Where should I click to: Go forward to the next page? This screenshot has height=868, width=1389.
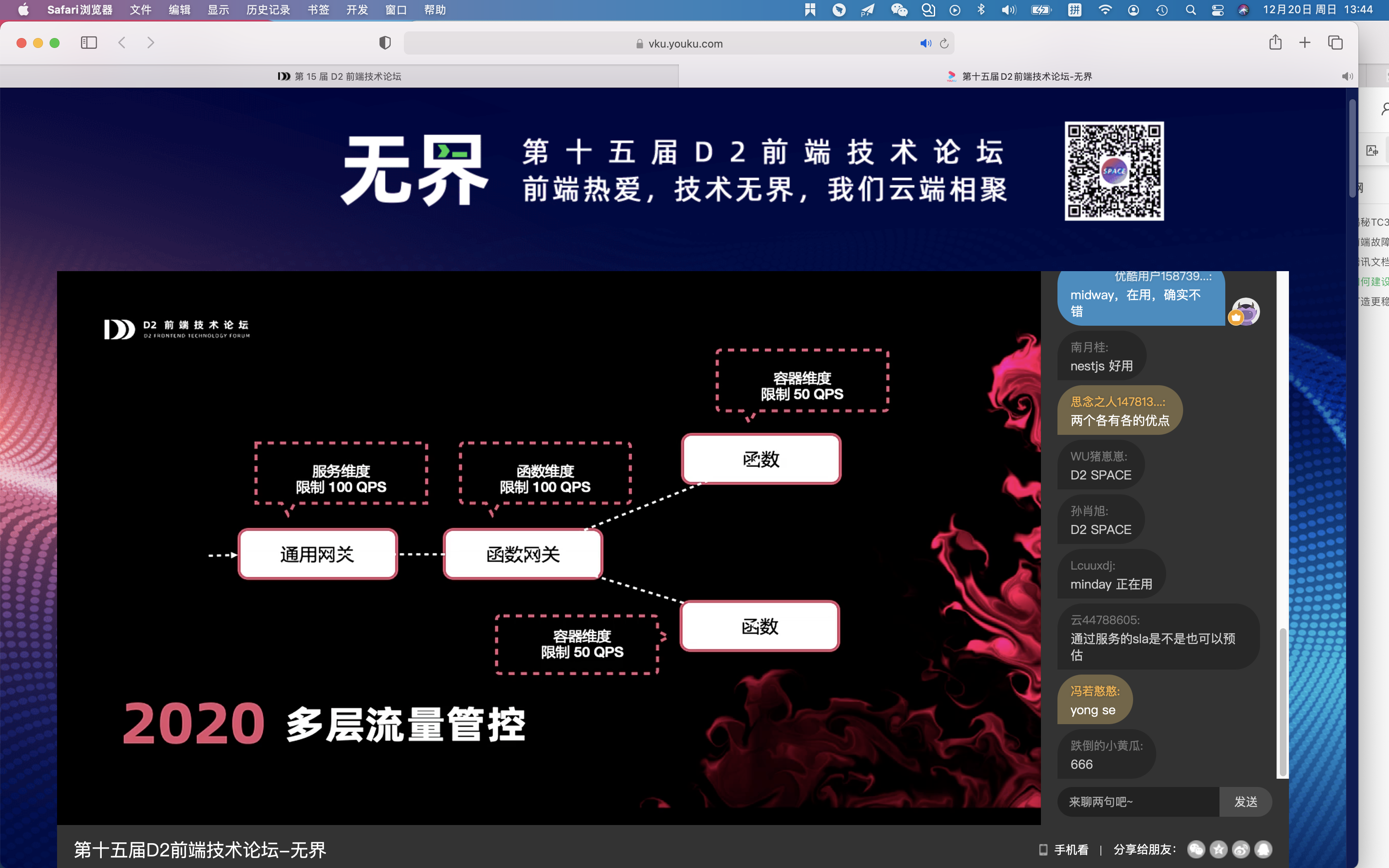click(x=150, y=43)
